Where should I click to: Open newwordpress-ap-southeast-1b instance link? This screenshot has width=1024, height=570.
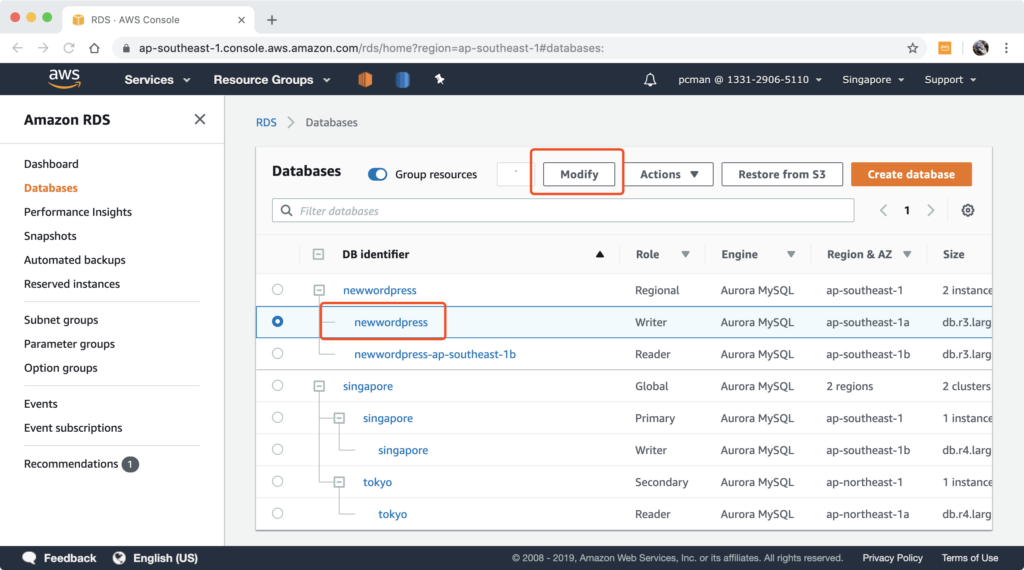435,354
